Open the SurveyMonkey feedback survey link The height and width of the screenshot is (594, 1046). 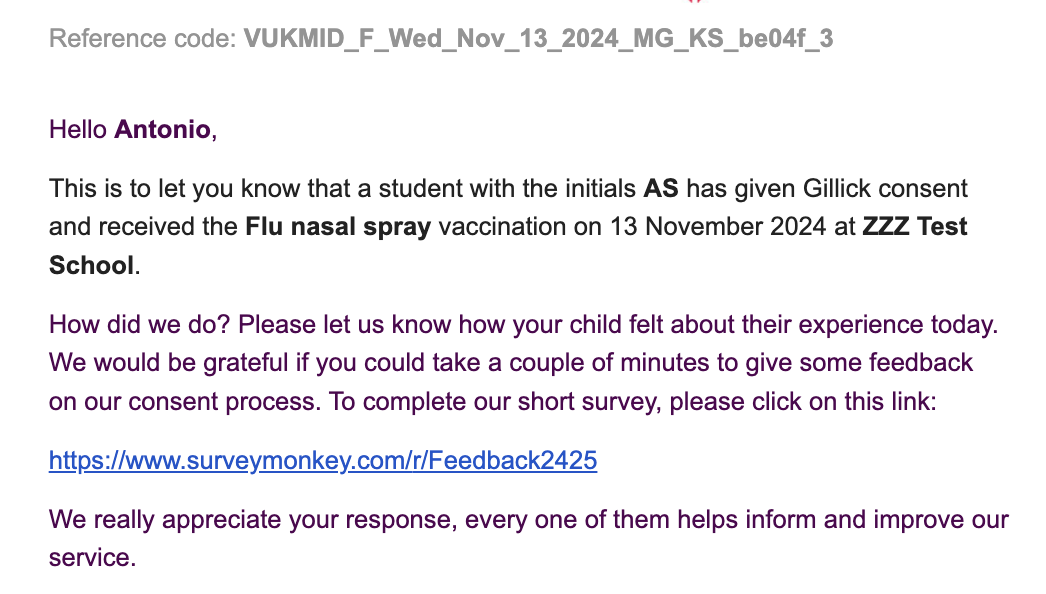click(323, 461)
